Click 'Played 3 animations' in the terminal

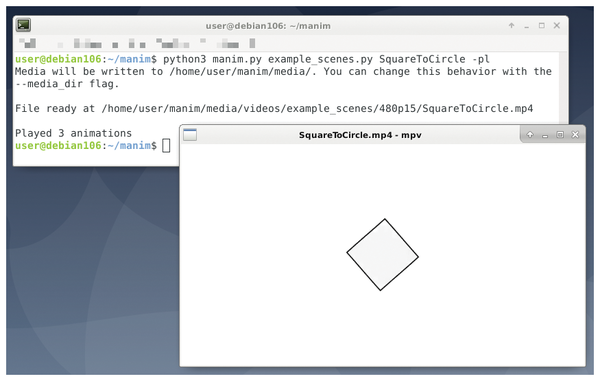(73, 133)
